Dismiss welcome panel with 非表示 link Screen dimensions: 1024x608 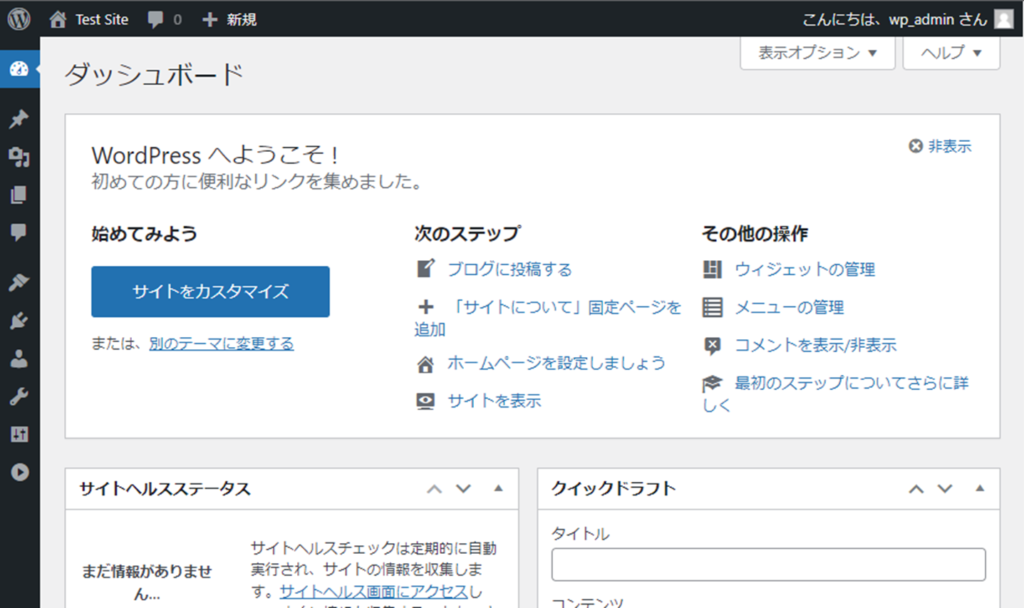click(940, 146)
